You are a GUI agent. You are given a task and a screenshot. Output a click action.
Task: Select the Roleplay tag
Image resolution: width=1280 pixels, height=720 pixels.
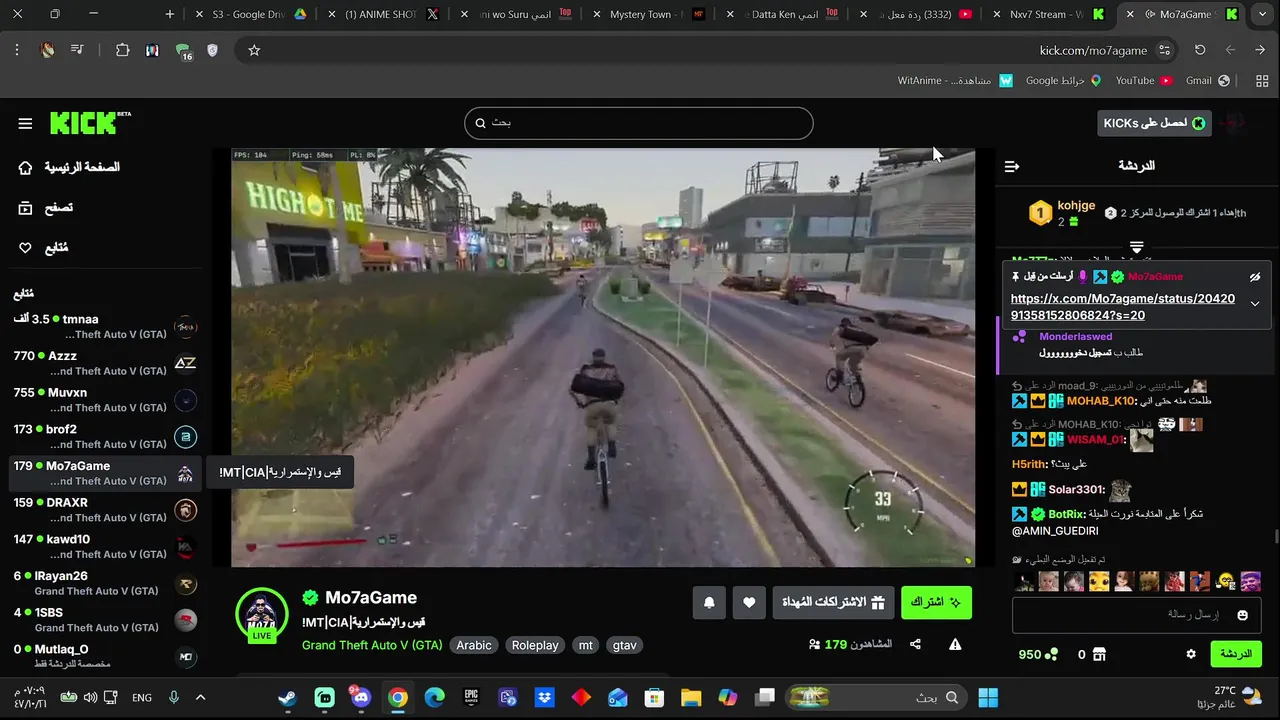535,645
